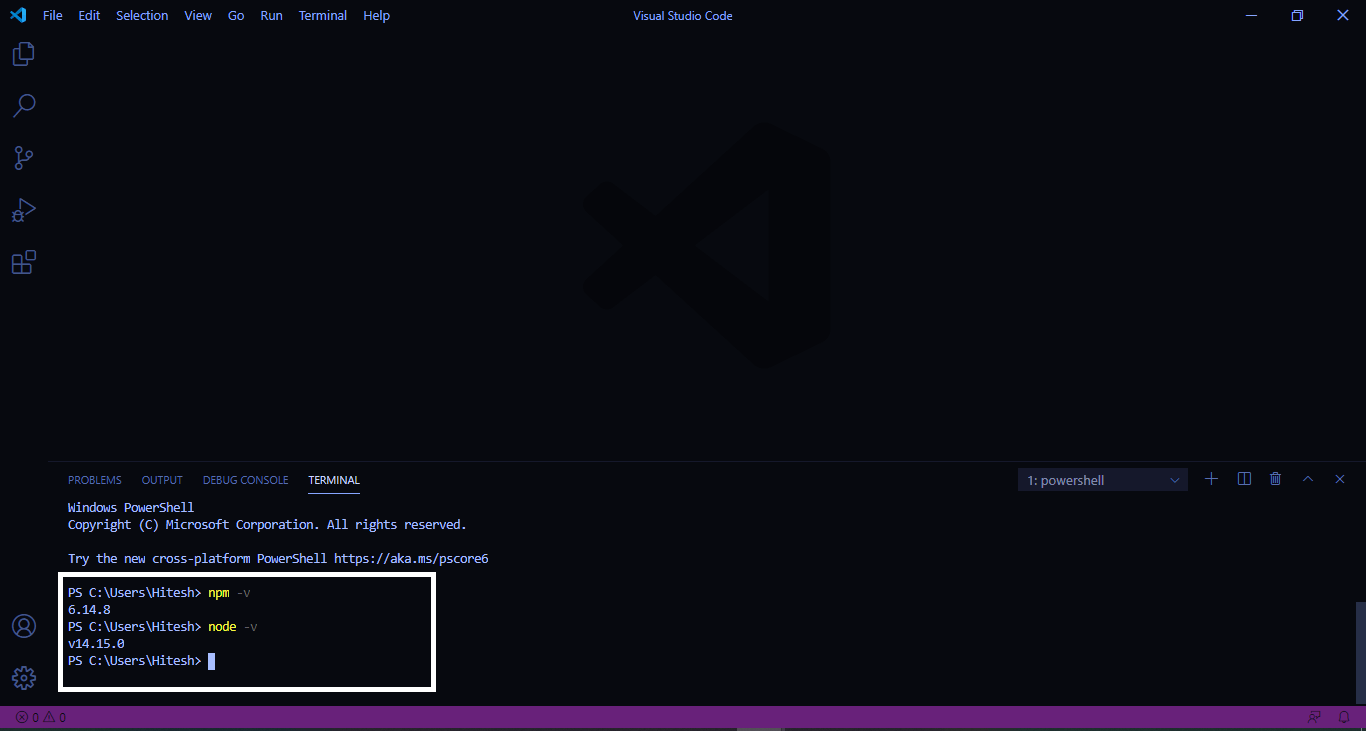Open notifications bell in status bar
Viewport: 1366px width, 731px height.
1344,717
